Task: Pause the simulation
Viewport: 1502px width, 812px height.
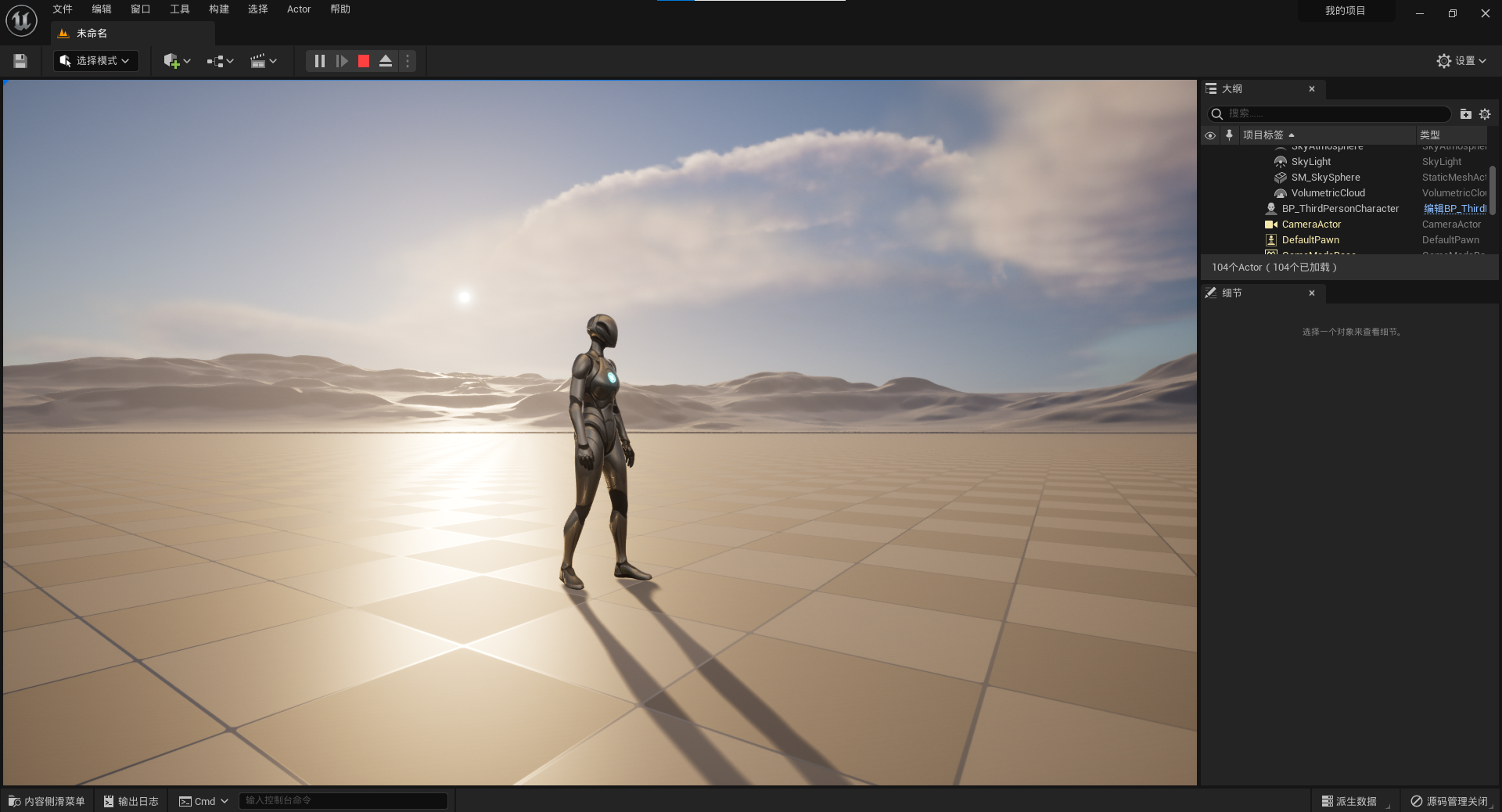Action: tap(319, 61)
